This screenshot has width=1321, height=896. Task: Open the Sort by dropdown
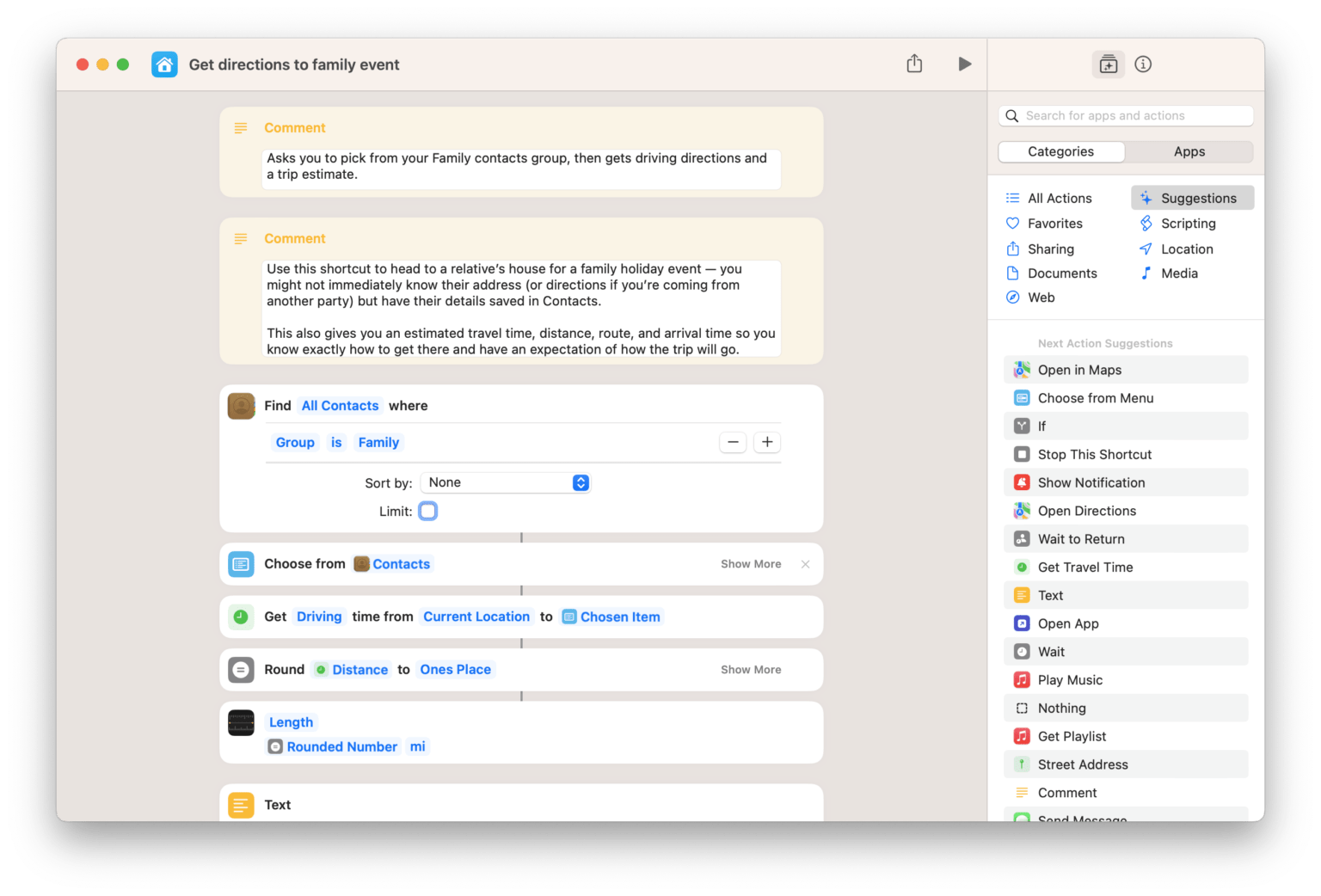(506, 482)
